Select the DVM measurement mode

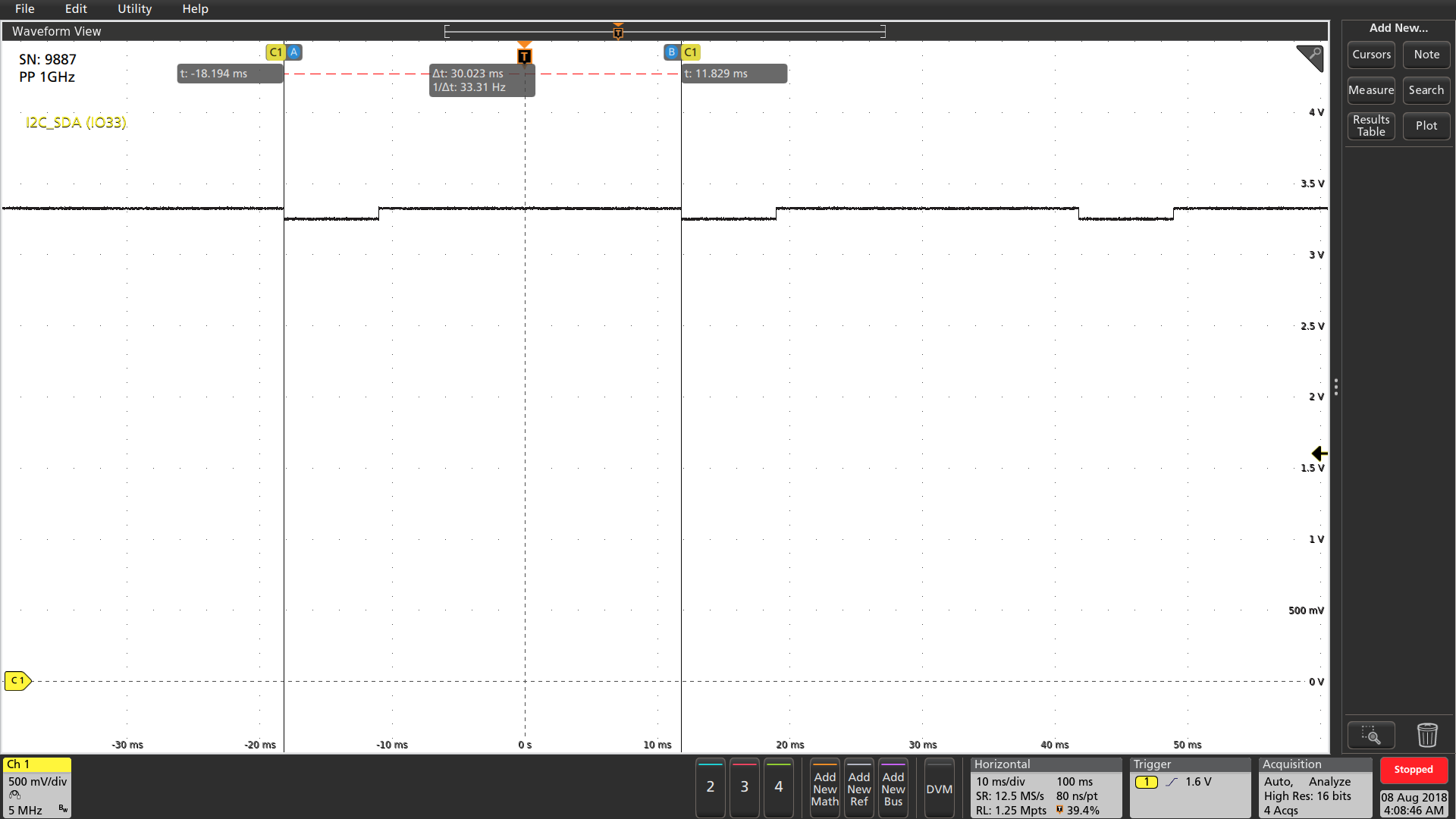(939, 788)
